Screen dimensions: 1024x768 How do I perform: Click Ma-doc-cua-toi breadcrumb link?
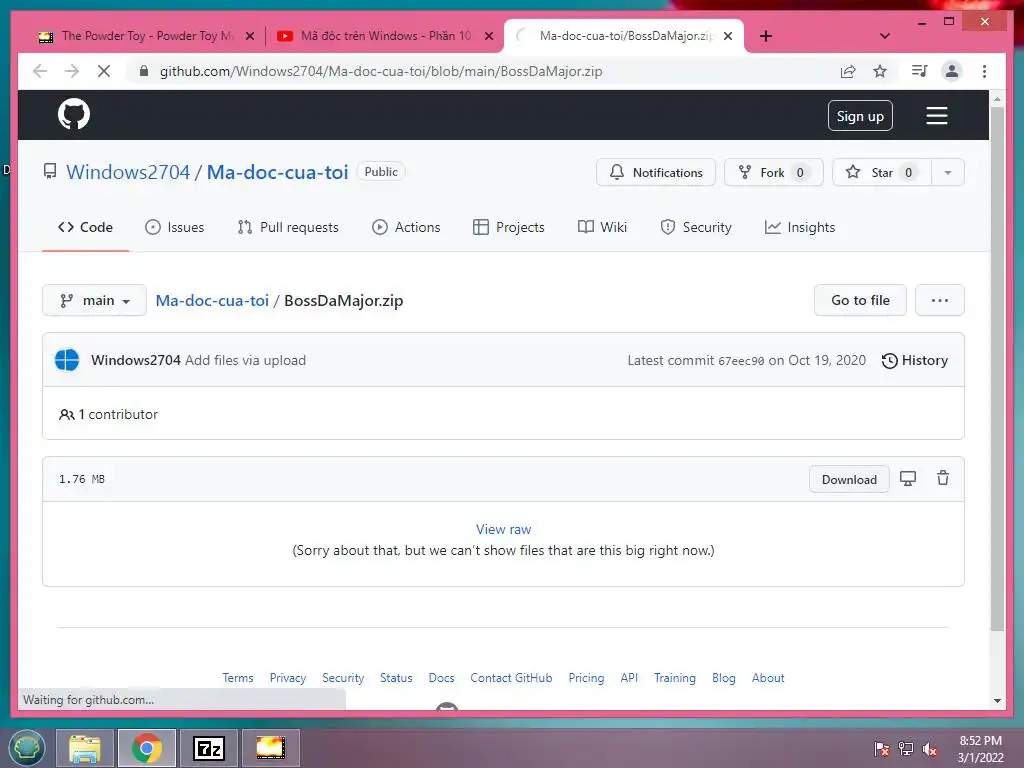click(212, 300)
